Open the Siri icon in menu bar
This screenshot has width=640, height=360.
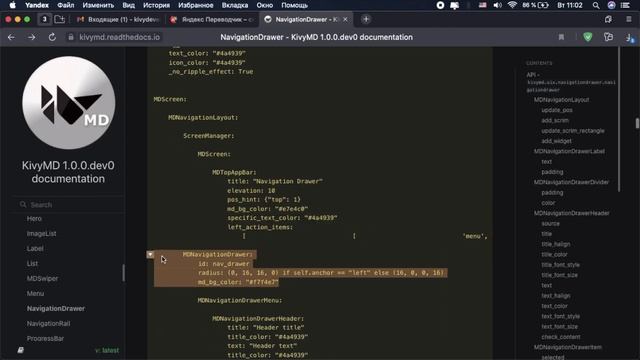pyautogui.click(x=611, y=5)
